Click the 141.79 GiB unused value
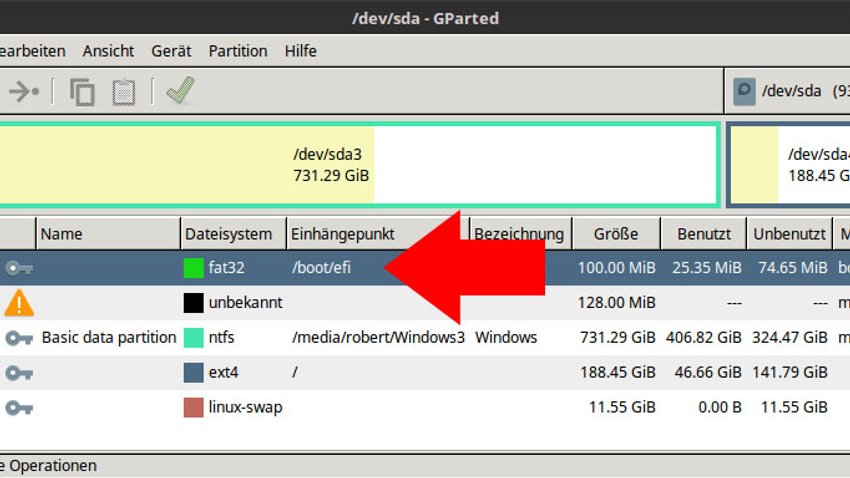850x478 pixels. pos(790,373)
